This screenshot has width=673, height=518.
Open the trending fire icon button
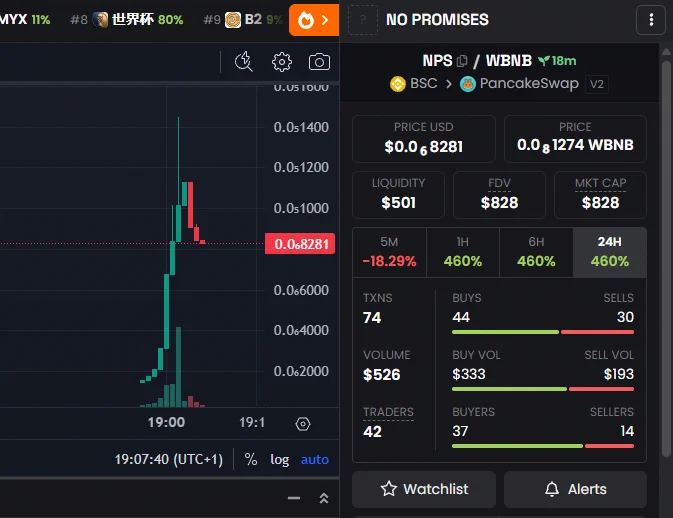314,20
